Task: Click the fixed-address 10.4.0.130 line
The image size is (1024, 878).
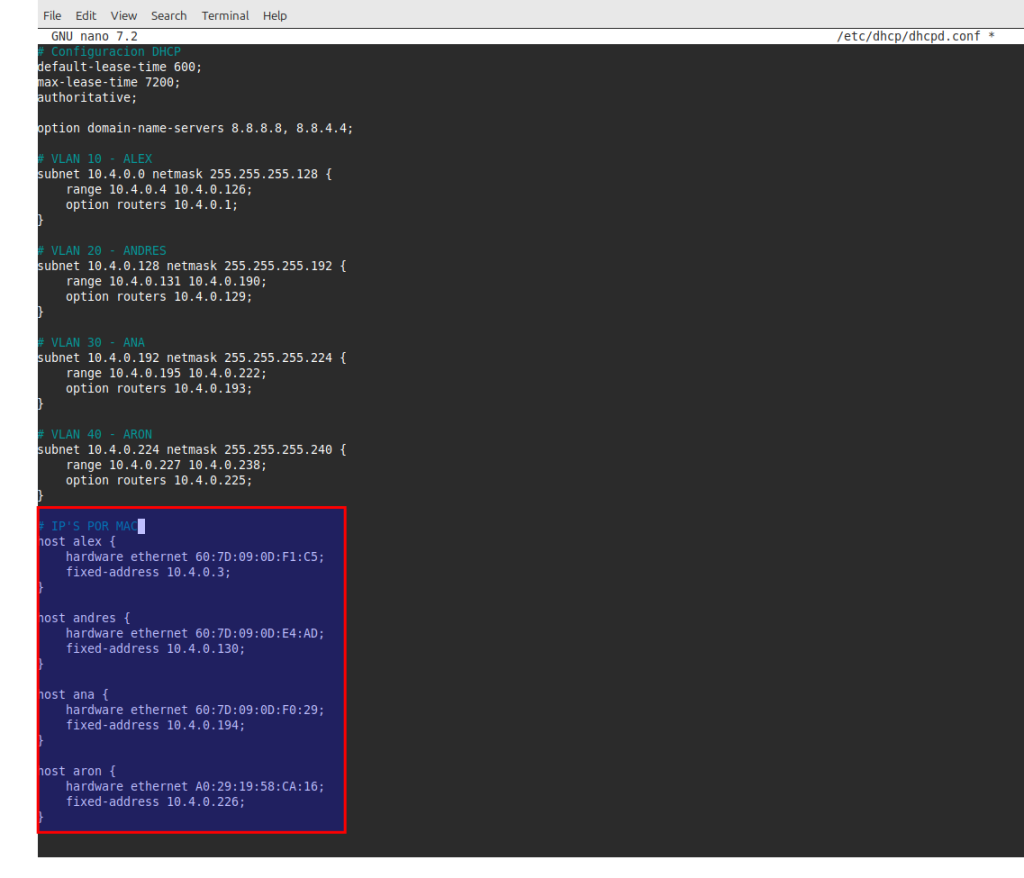Action: (x=155, y=648)
